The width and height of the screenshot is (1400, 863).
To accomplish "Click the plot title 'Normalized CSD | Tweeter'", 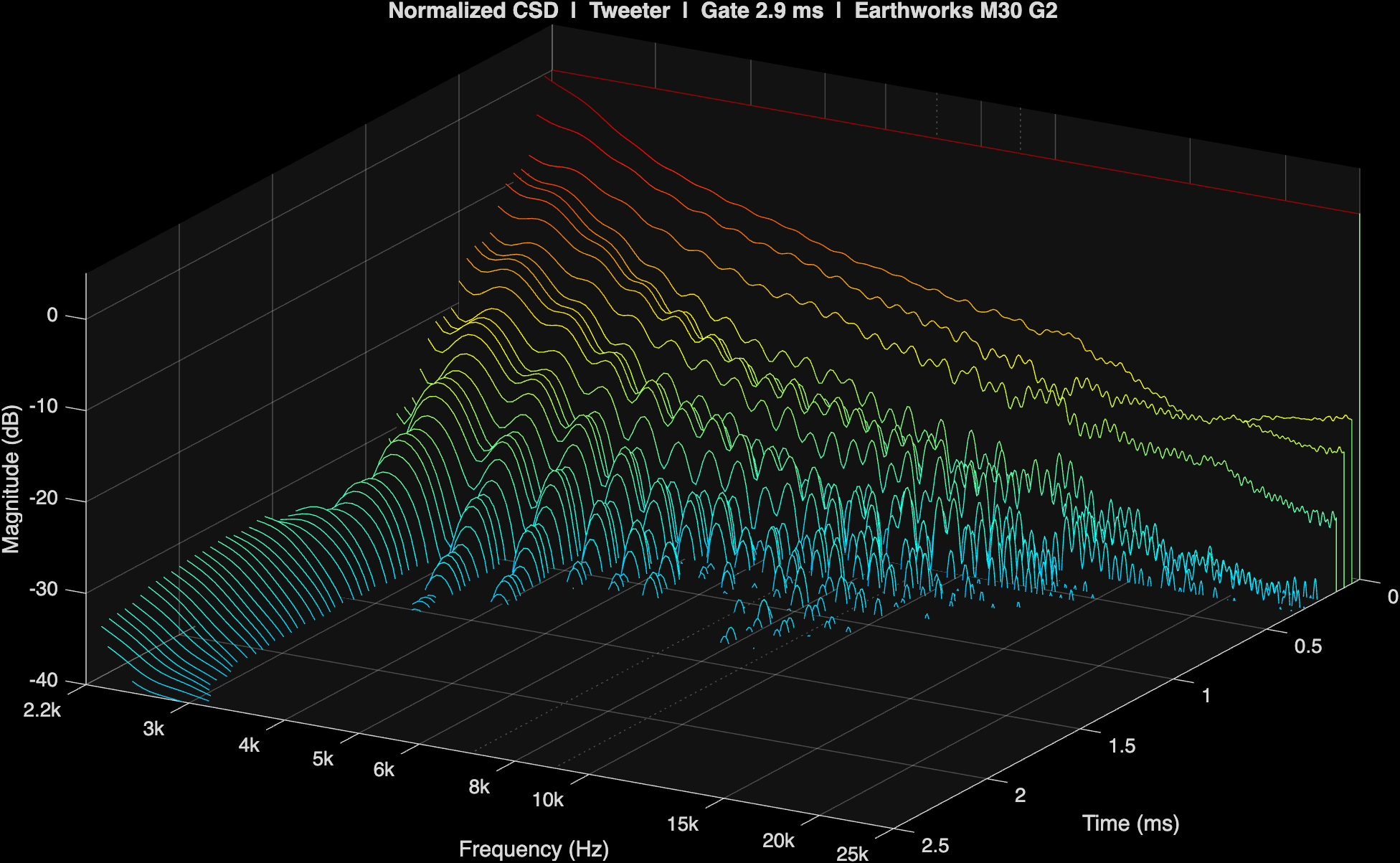I will 529,11.
